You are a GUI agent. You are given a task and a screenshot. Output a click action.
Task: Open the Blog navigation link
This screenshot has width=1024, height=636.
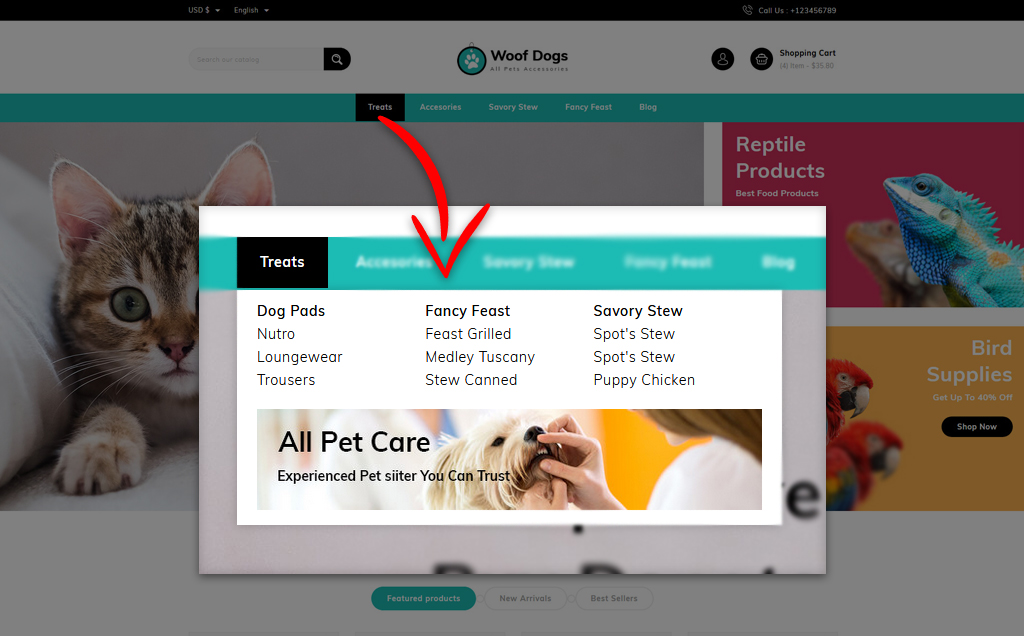click(x=648, y=107)
